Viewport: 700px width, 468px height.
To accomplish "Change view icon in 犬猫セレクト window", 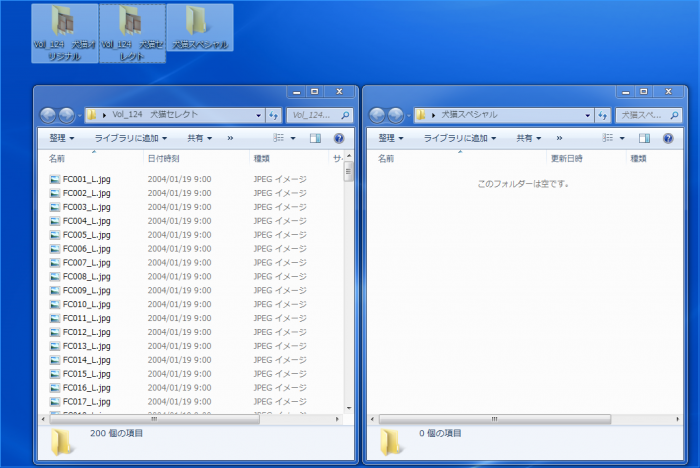I will (279, 138).
